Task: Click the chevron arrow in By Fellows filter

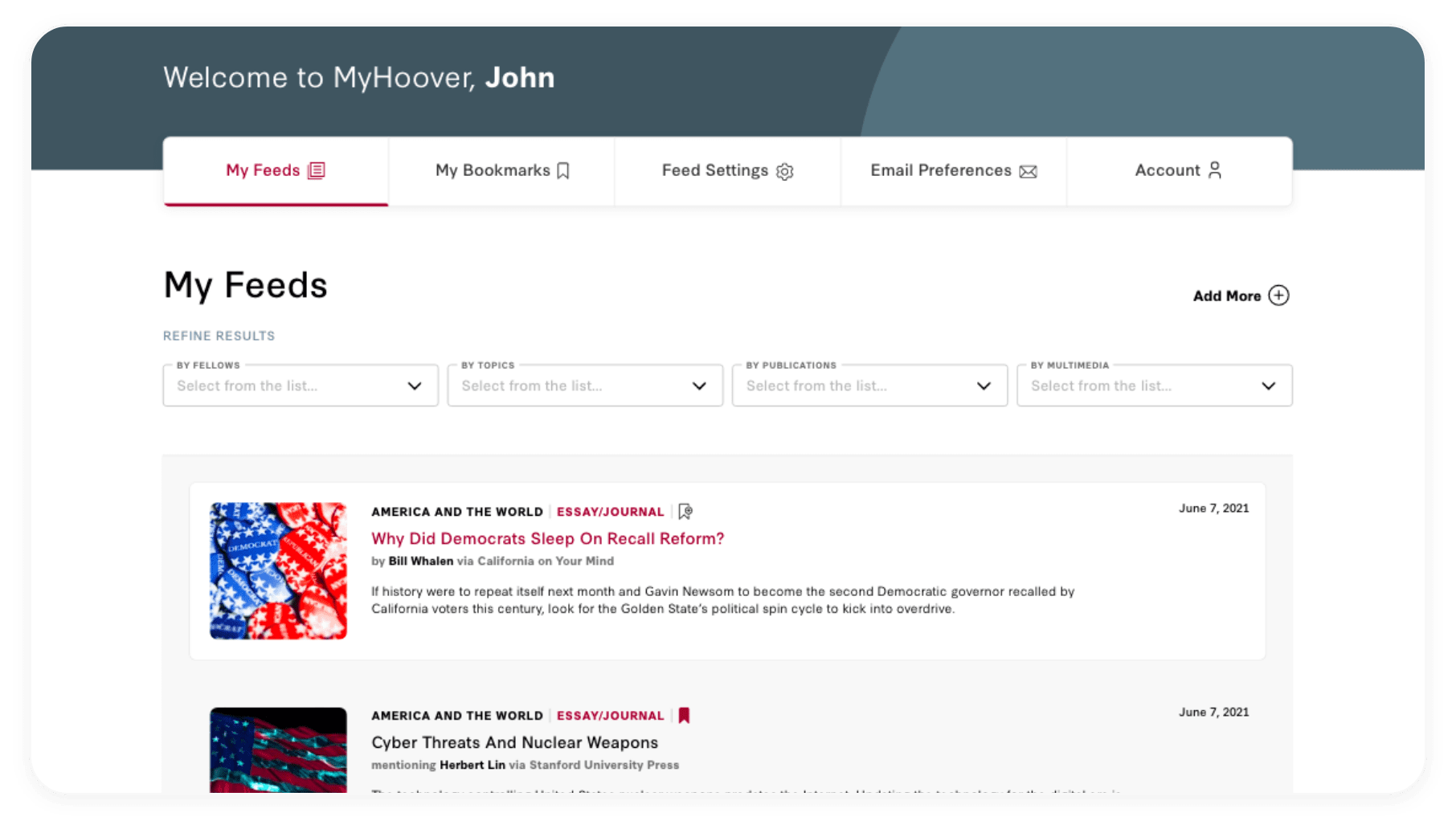Action: pyautogui.click(x=415, y=386)
